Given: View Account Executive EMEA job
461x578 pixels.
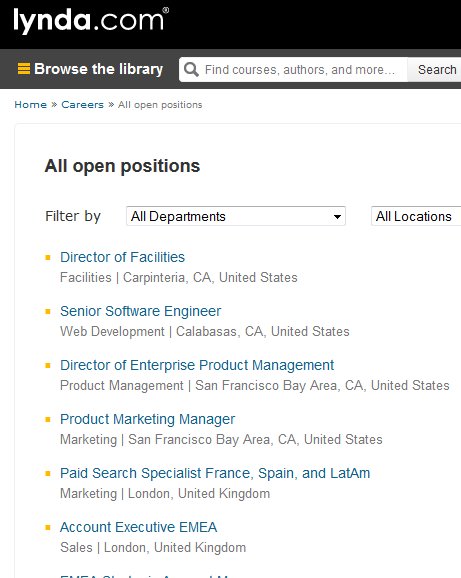Looking at the screenshot, I should (139, 527).
